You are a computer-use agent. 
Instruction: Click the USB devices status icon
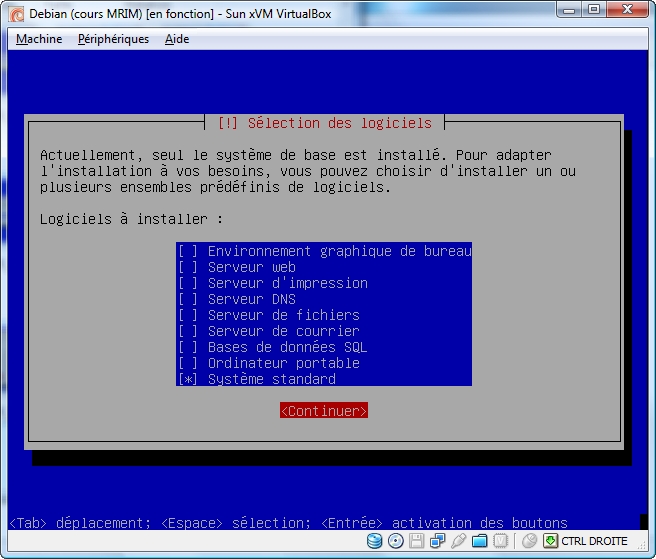(x=459, y=541)
